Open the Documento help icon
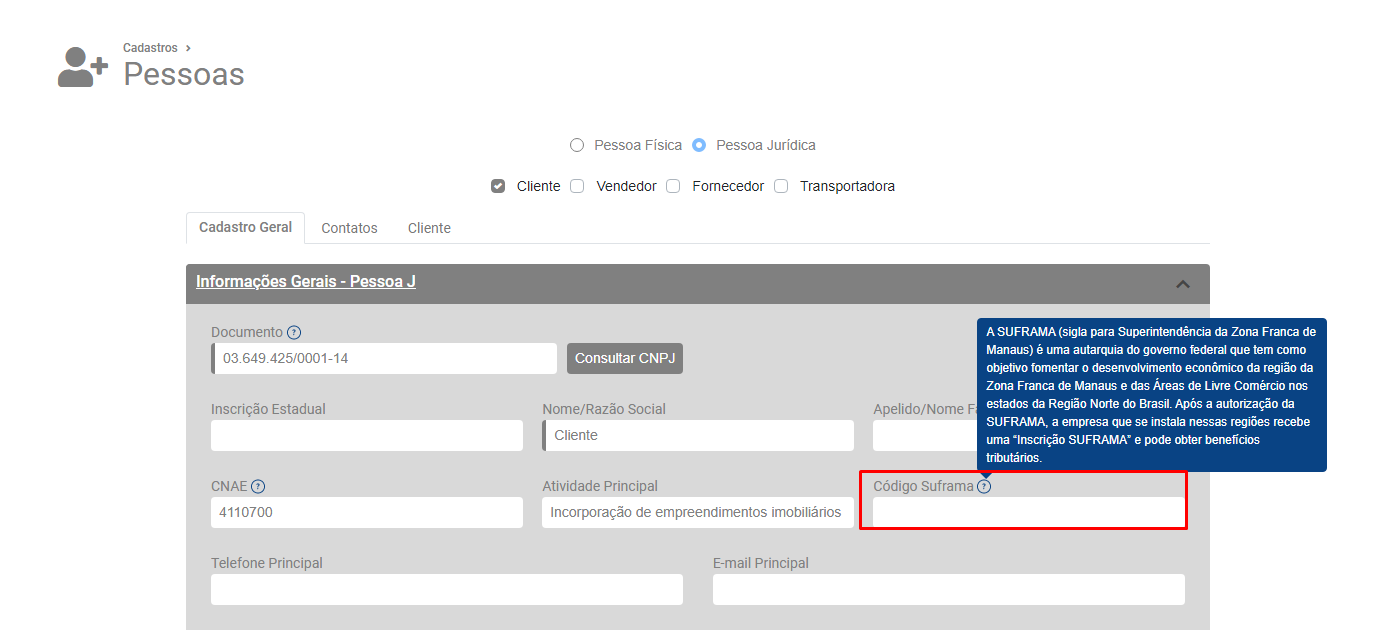The height and width of the screenshot is (630, 1375). [293, 332]
